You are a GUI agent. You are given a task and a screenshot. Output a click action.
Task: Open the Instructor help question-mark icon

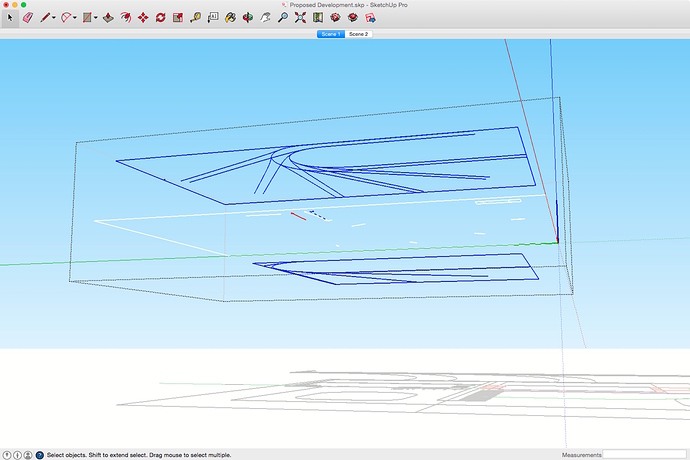pyautogui.click(x=40, y=455)
